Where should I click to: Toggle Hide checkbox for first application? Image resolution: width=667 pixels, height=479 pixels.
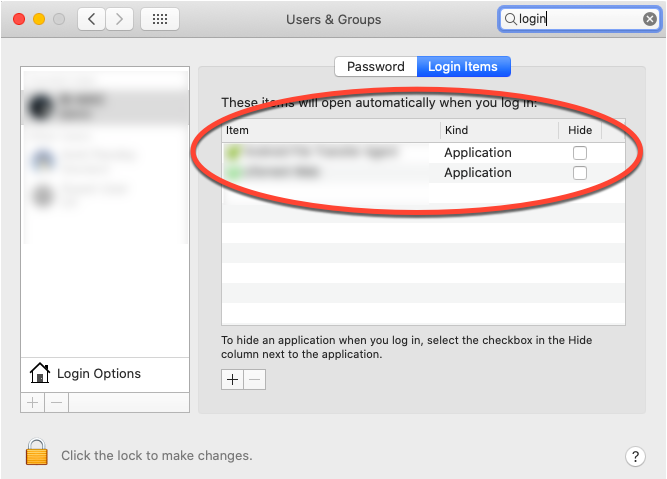579,153
